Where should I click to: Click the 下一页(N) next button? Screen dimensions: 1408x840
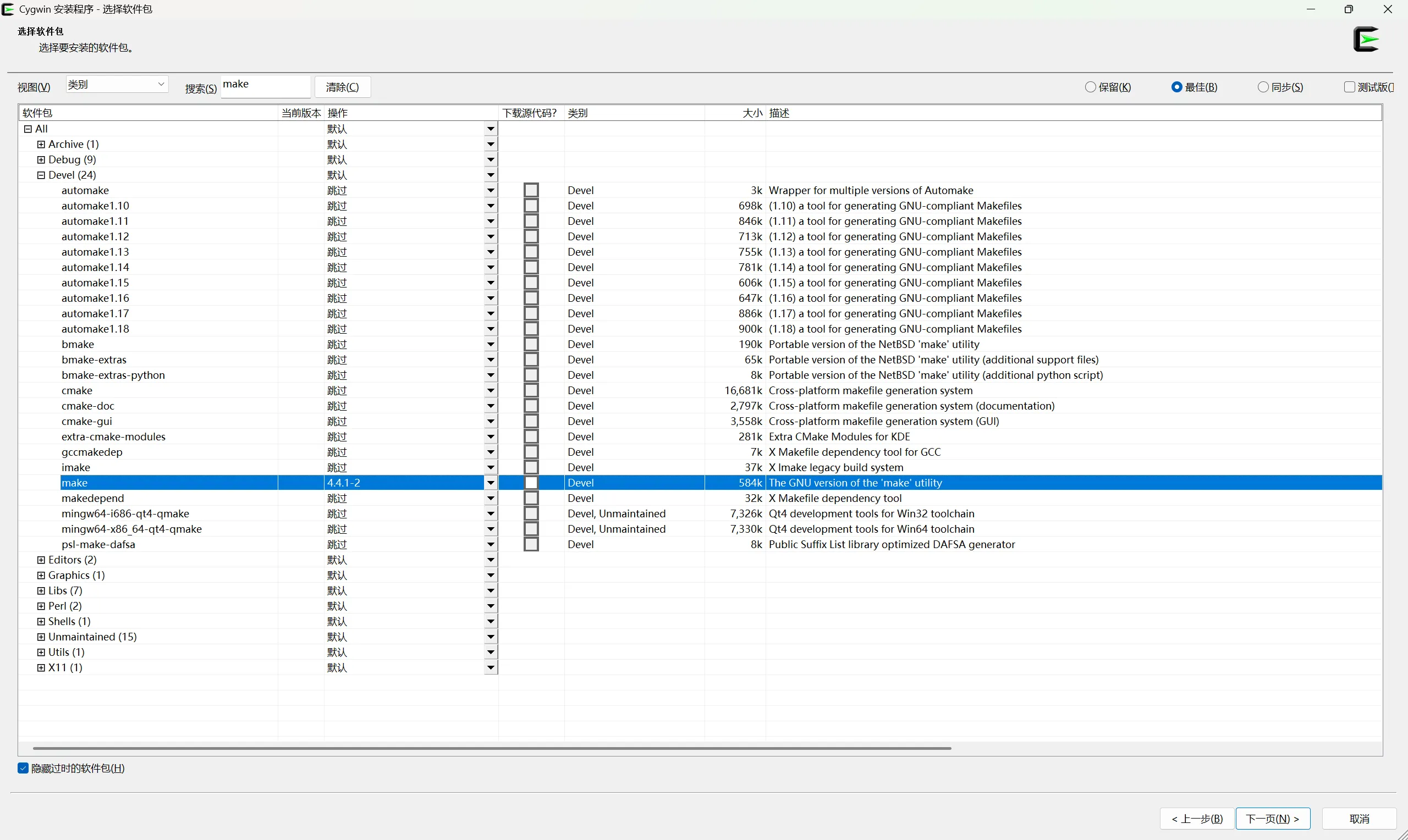coord(1272,819)
